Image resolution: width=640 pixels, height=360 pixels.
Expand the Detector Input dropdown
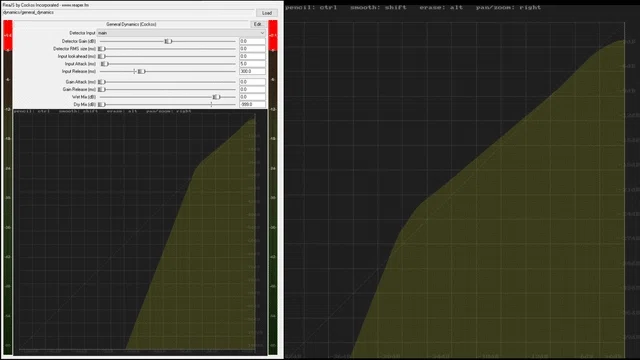click(x=181, y=33)
